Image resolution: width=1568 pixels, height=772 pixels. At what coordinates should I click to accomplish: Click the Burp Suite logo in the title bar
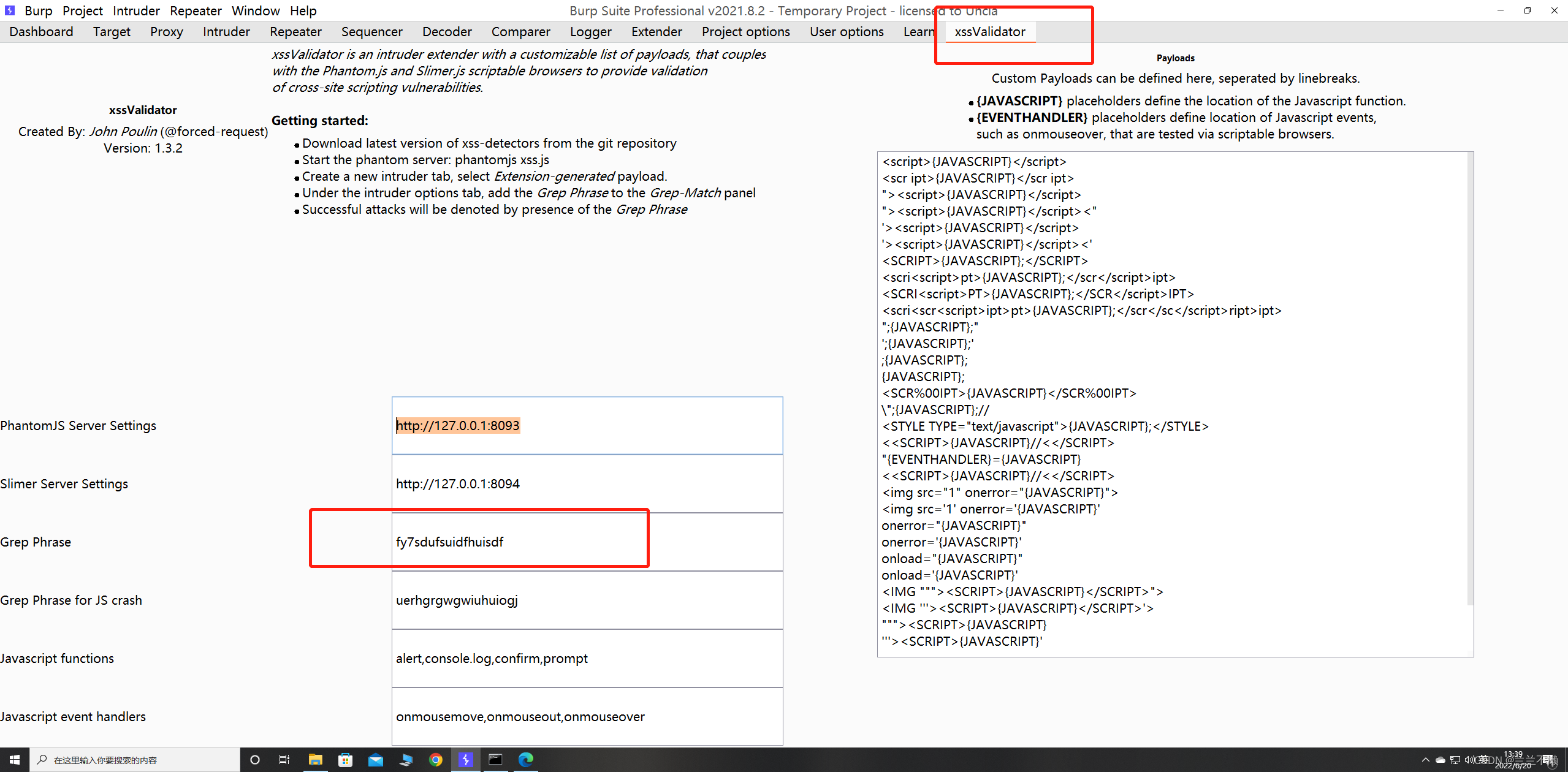click(x=10, y=10)
